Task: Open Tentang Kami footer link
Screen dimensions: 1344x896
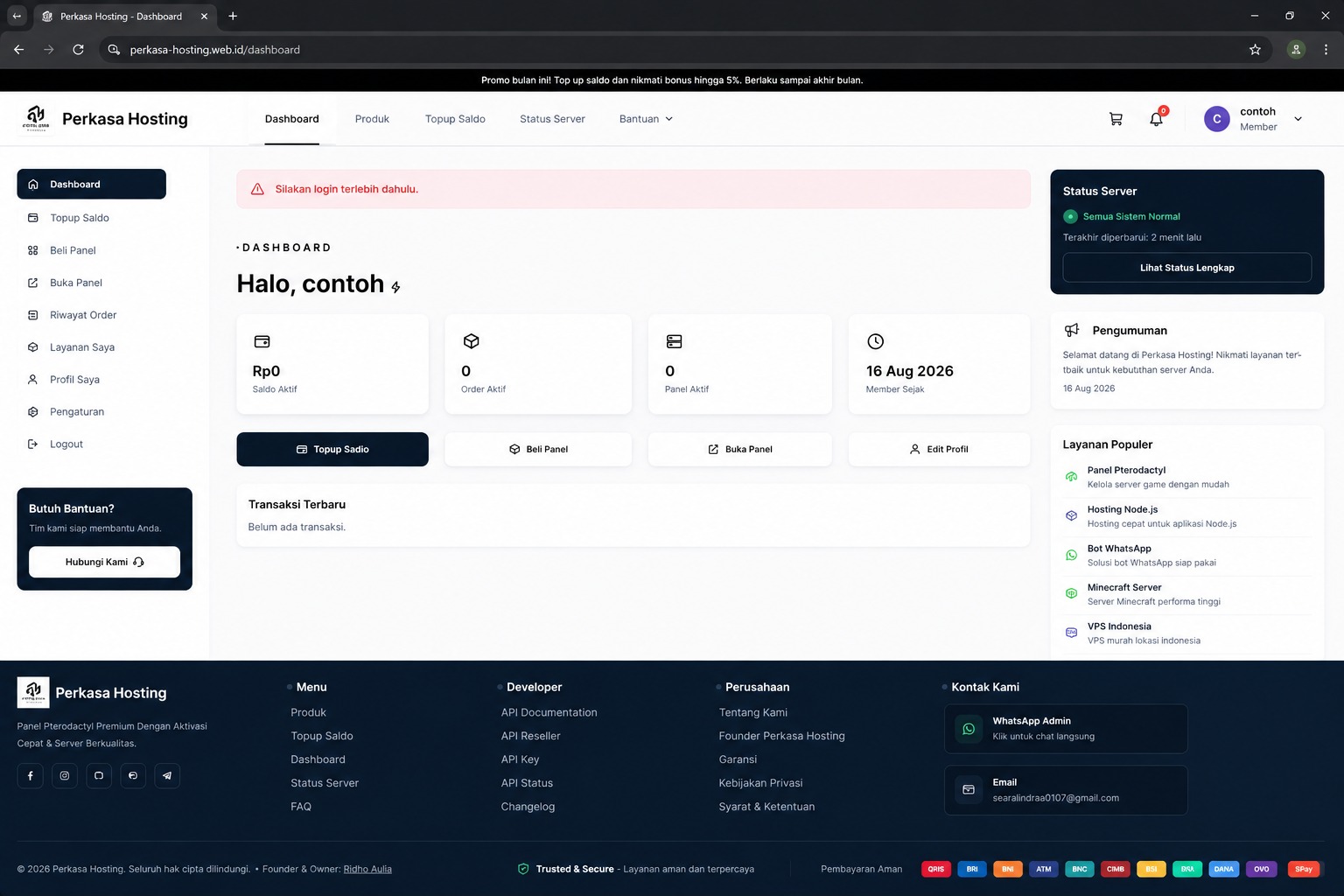Action: (x=753, y=712)
